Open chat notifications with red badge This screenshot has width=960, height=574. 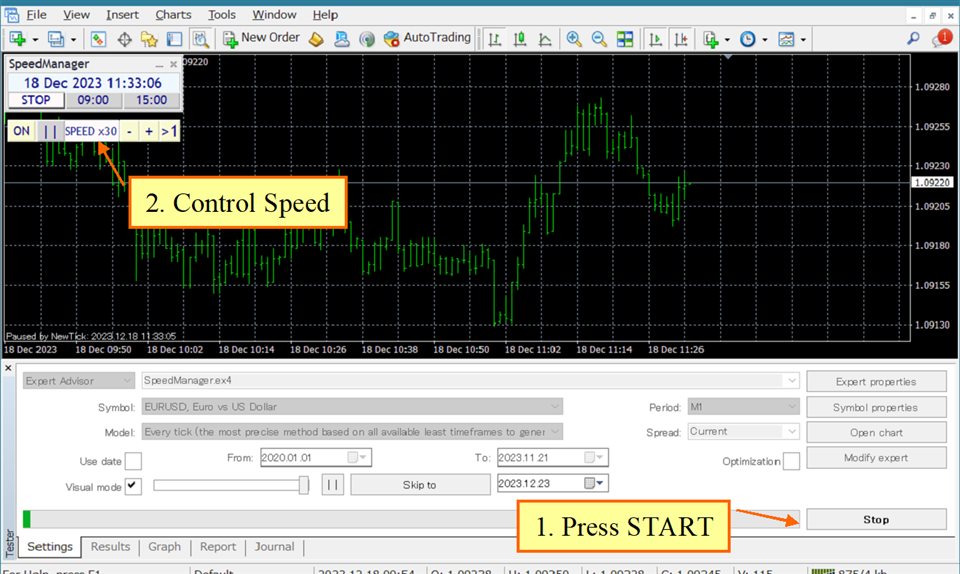(940, 39)
